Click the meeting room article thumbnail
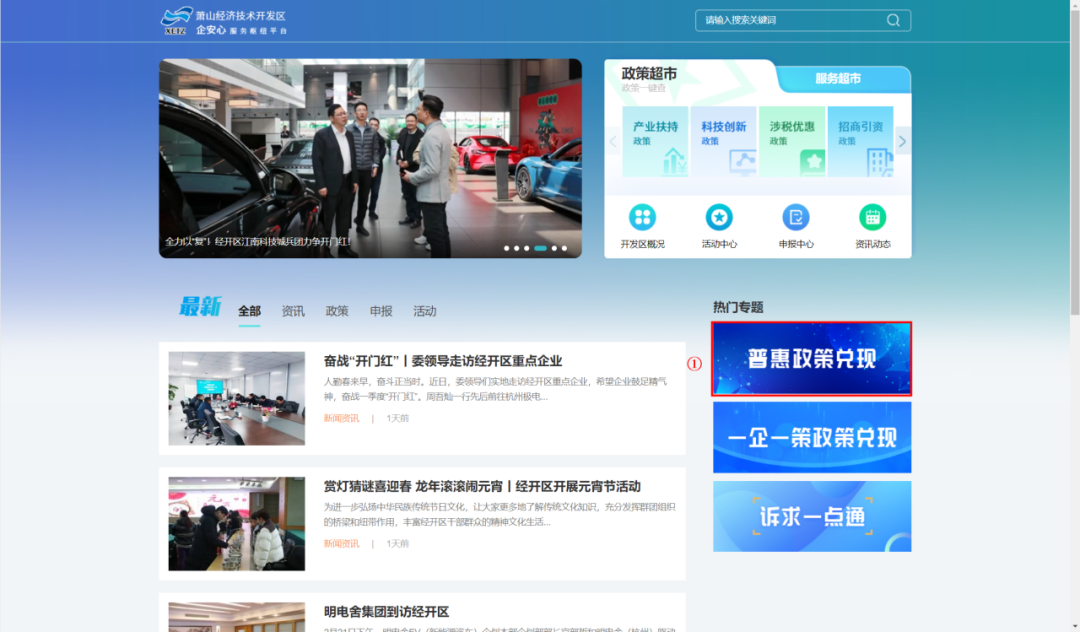1080x632 pixels. (236, 398)
